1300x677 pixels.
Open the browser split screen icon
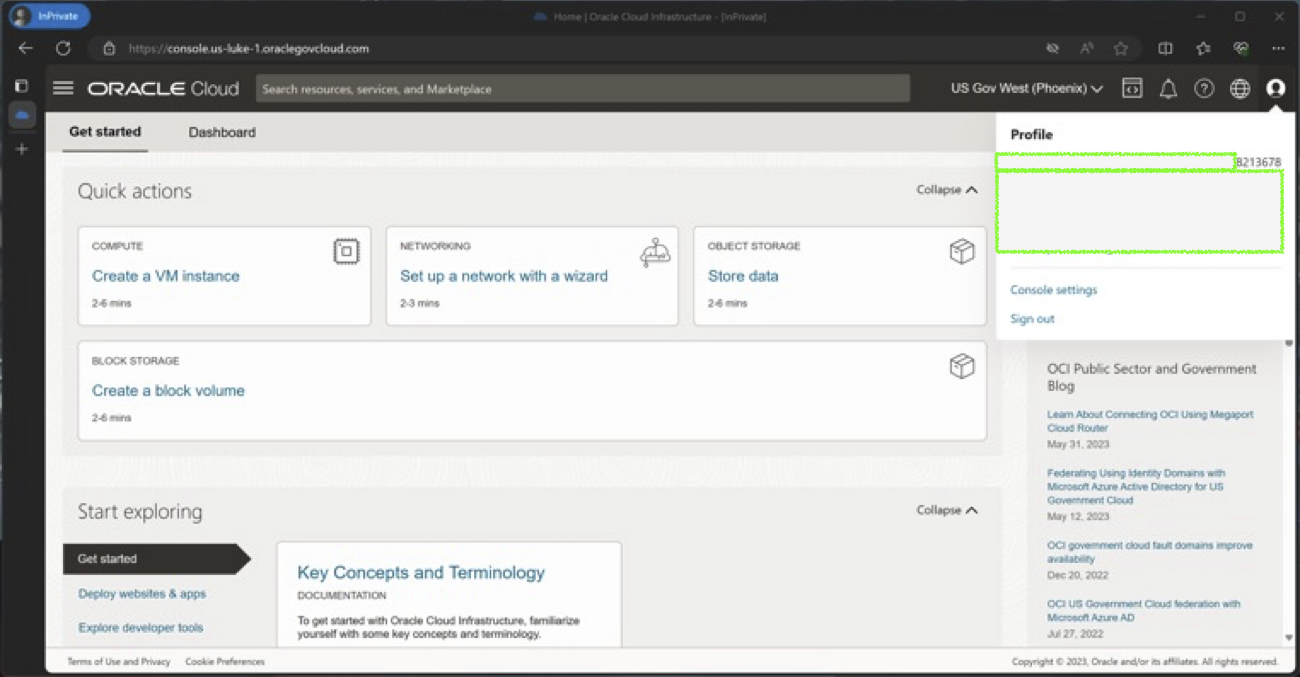coord(1165,48)
